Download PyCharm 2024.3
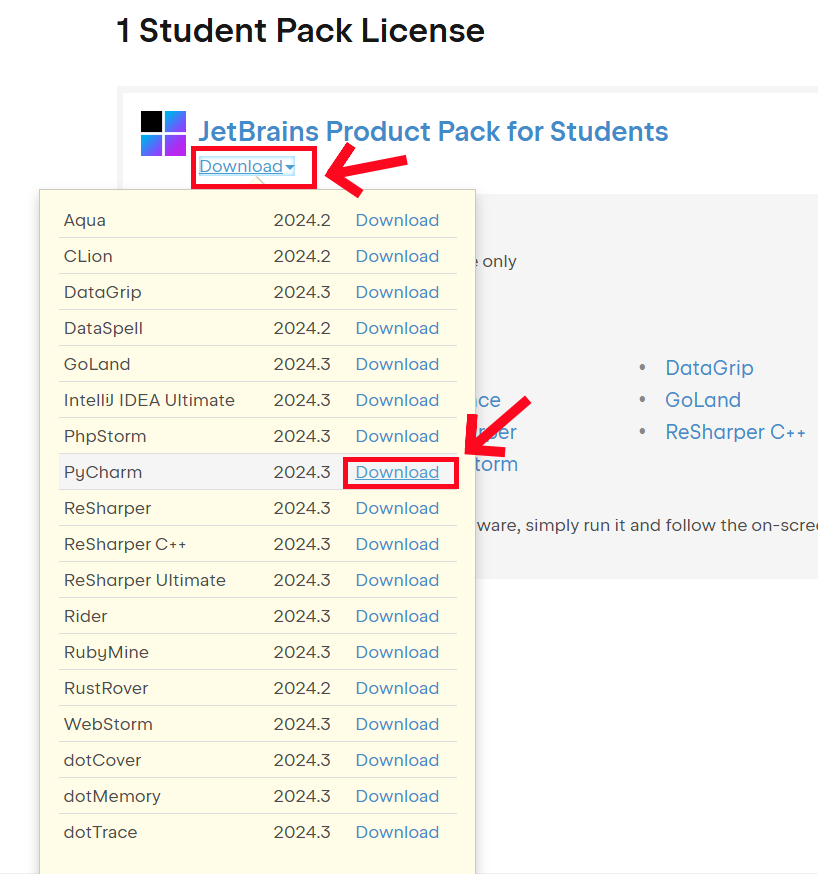The width and height of the screenshot is (818, 874). 397,472
